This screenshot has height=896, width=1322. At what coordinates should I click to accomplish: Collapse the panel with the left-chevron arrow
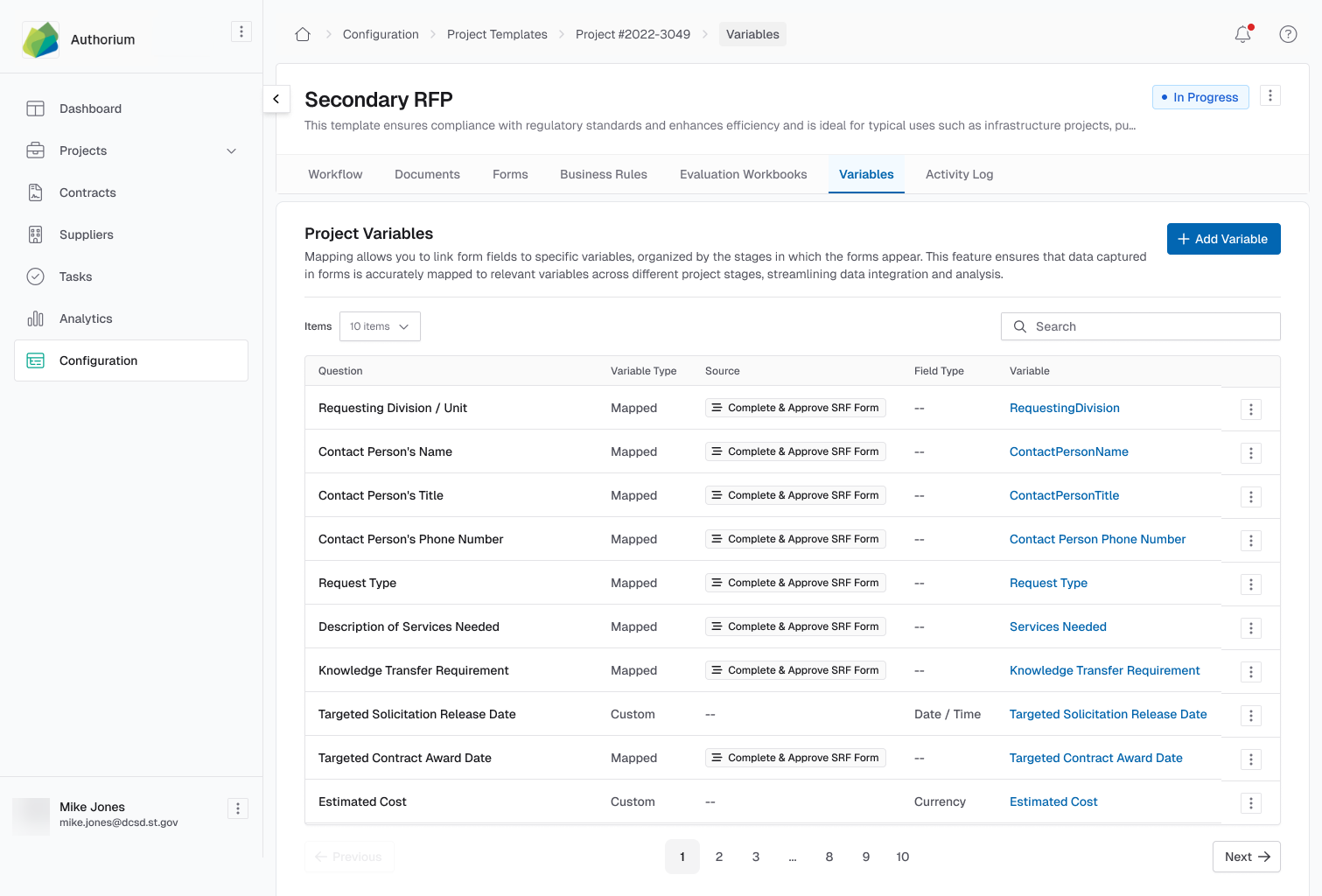[x=276, y=99]
